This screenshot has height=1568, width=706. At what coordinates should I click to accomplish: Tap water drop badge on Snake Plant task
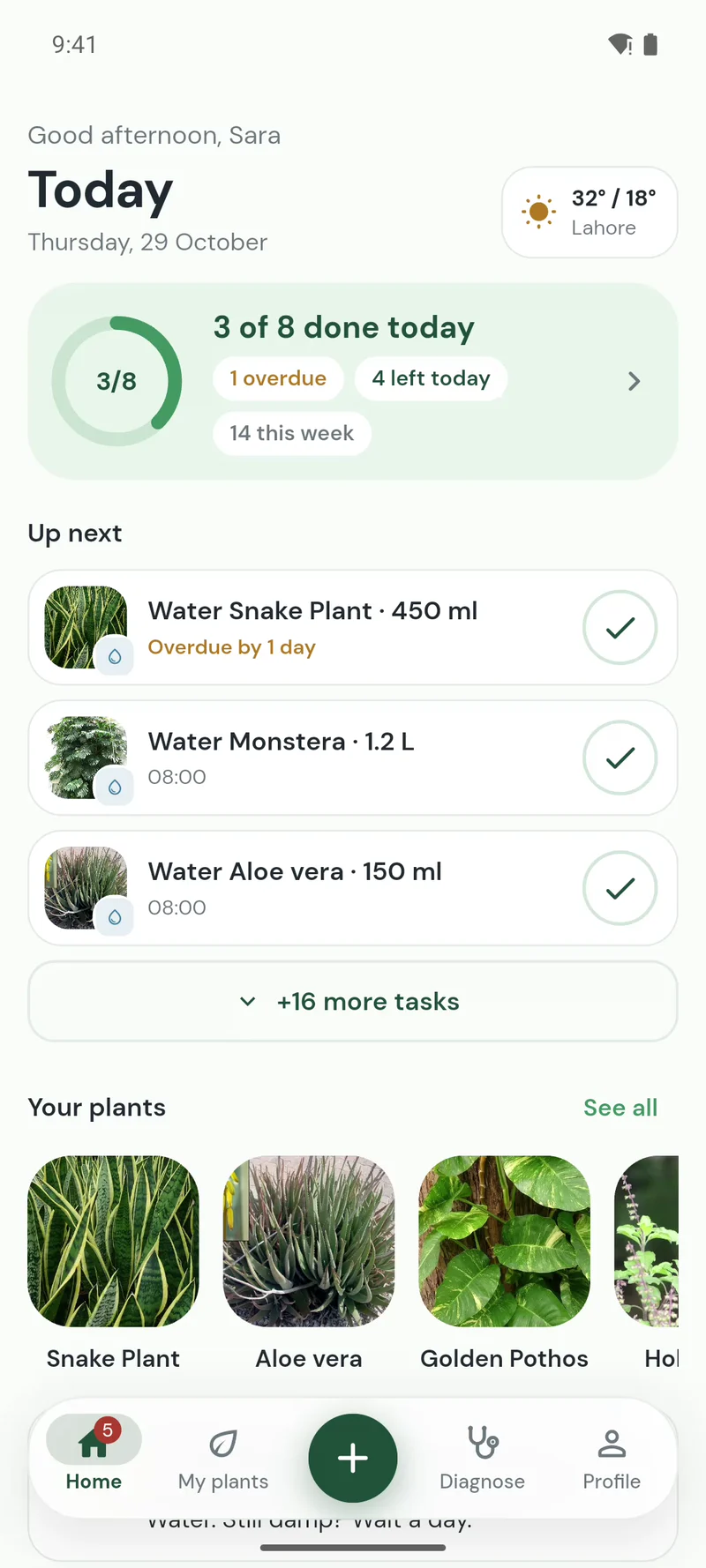115,656
